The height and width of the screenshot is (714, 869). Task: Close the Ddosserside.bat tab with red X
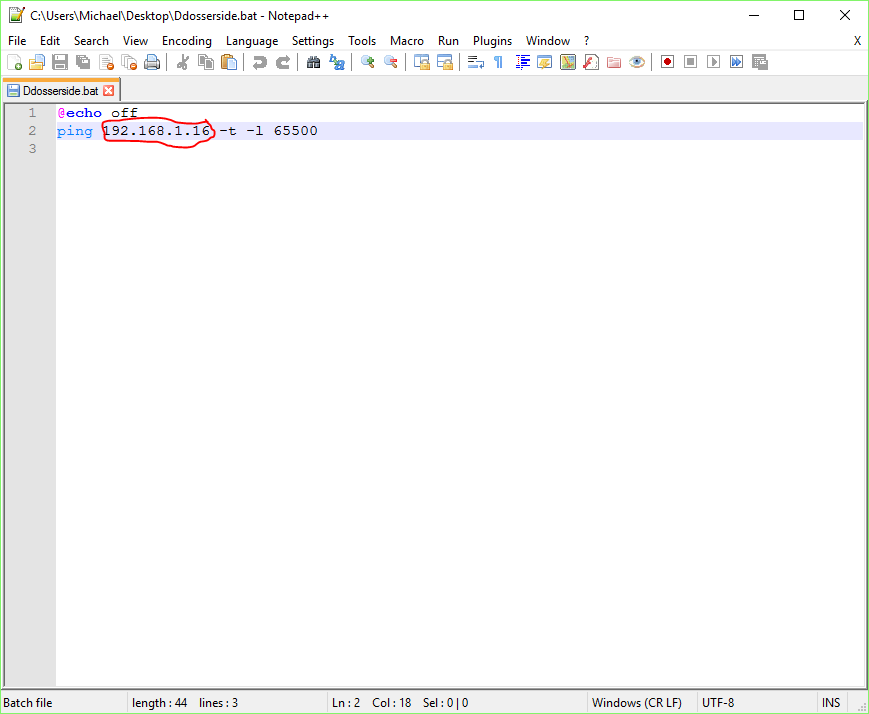[x=109, y=90]
